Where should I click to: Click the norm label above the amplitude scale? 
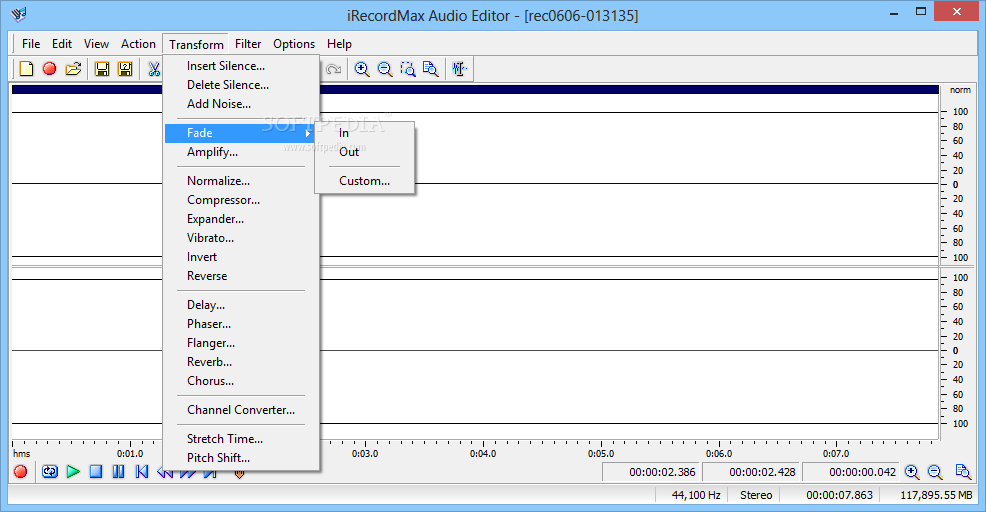coord(960,90)
